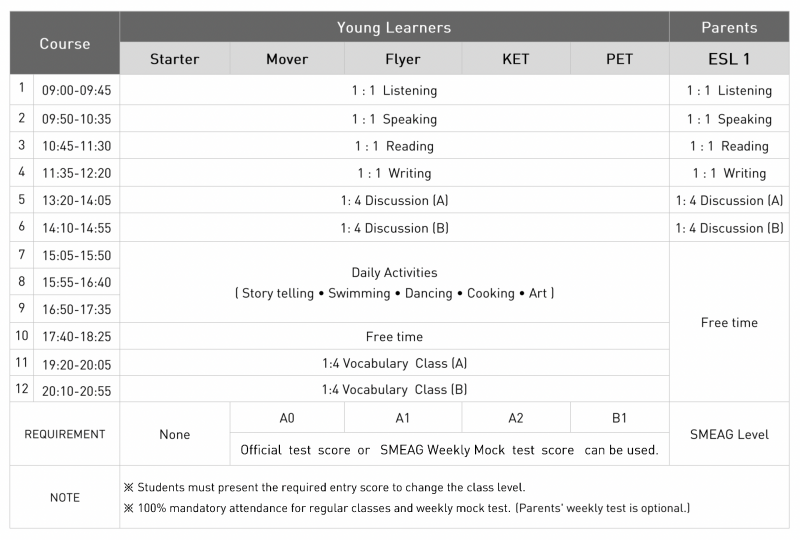The image size is (800, 540).
Task: Click the A2 requirement cell
Action: (516, 418)
